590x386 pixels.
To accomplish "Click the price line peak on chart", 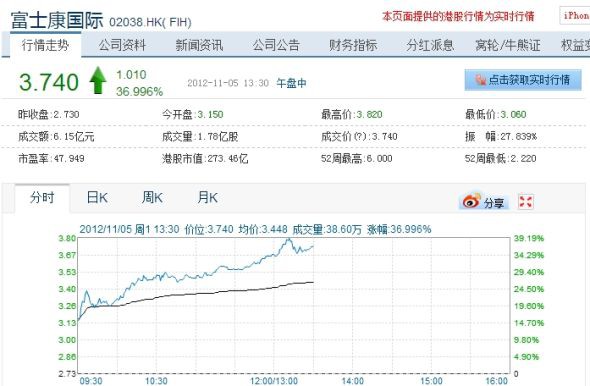I will 289,239.
